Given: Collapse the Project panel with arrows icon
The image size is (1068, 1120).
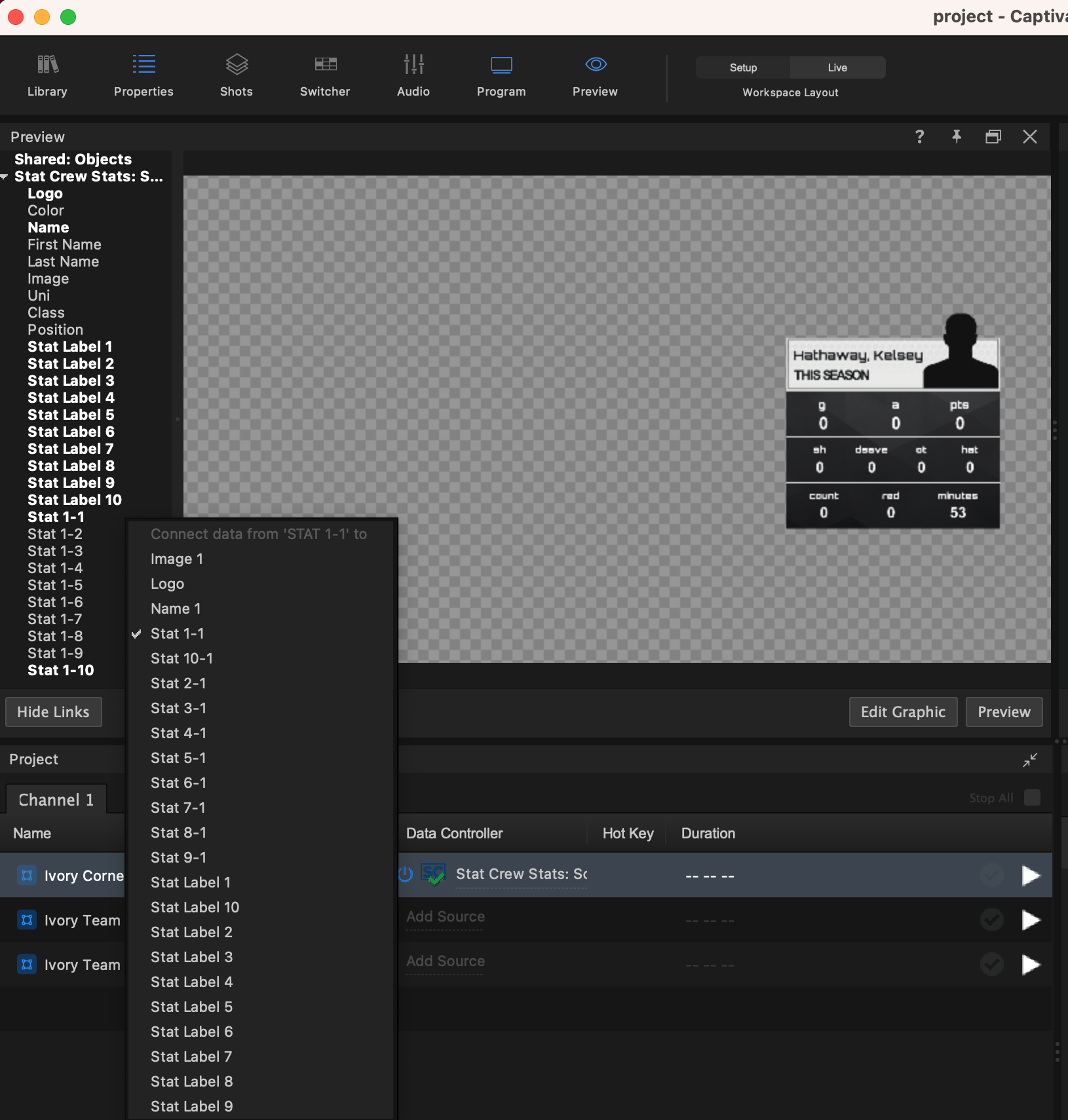Looking at the screenshot, I should coord(1030,760).
